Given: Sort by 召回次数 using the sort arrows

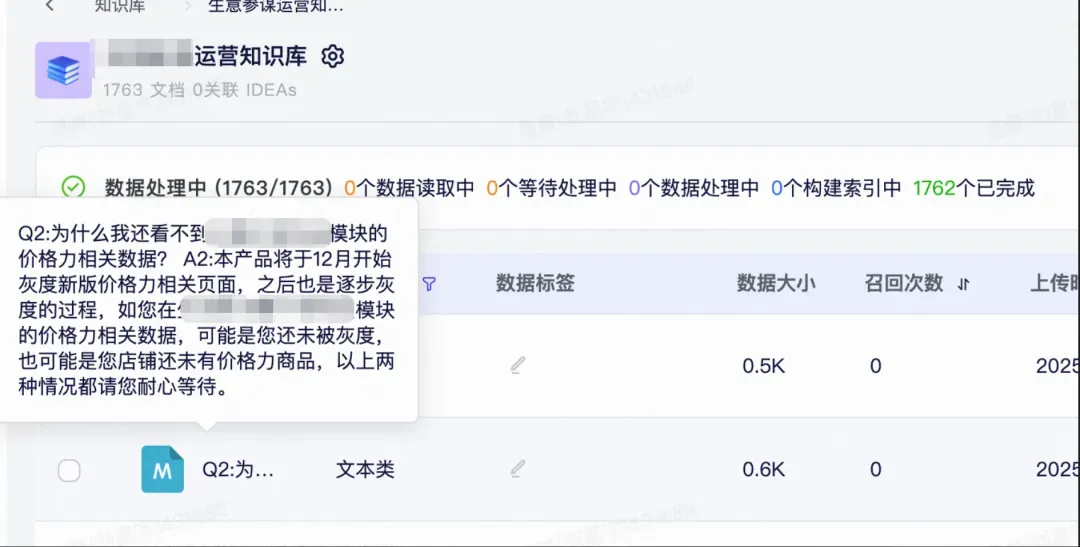Looking at the screenshot, I should (x=964, y=284).
